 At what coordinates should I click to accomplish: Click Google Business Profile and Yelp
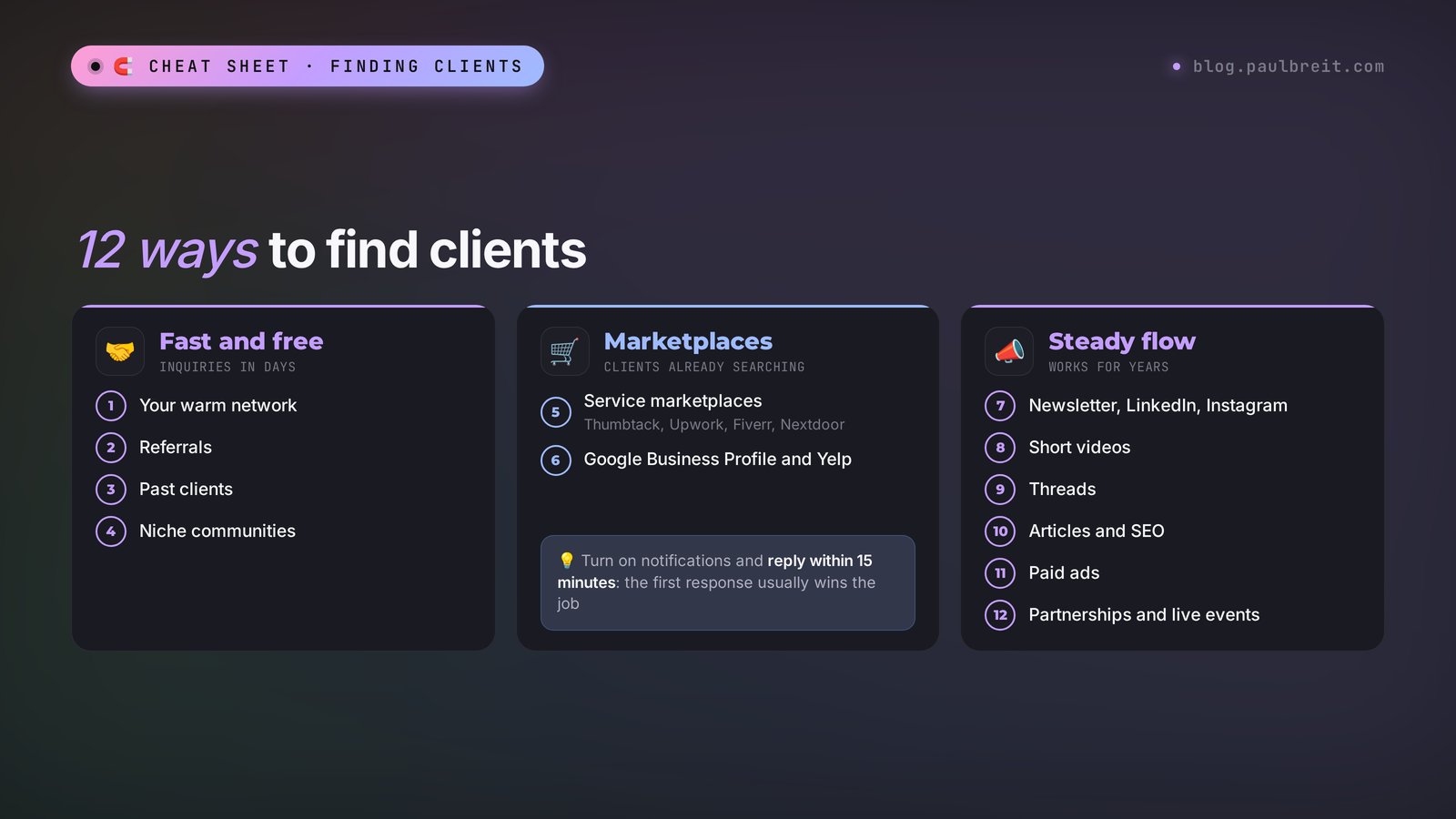coord(717,460)
